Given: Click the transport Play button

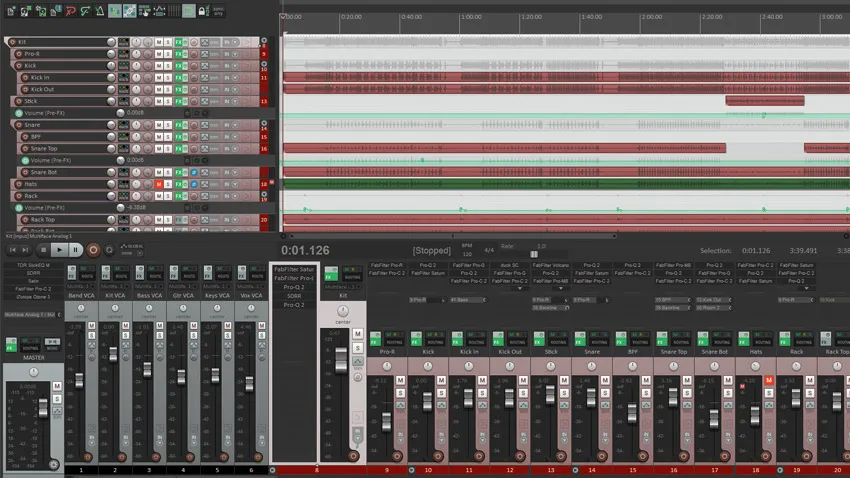Looking at the screenshot, I should [59, 250].
